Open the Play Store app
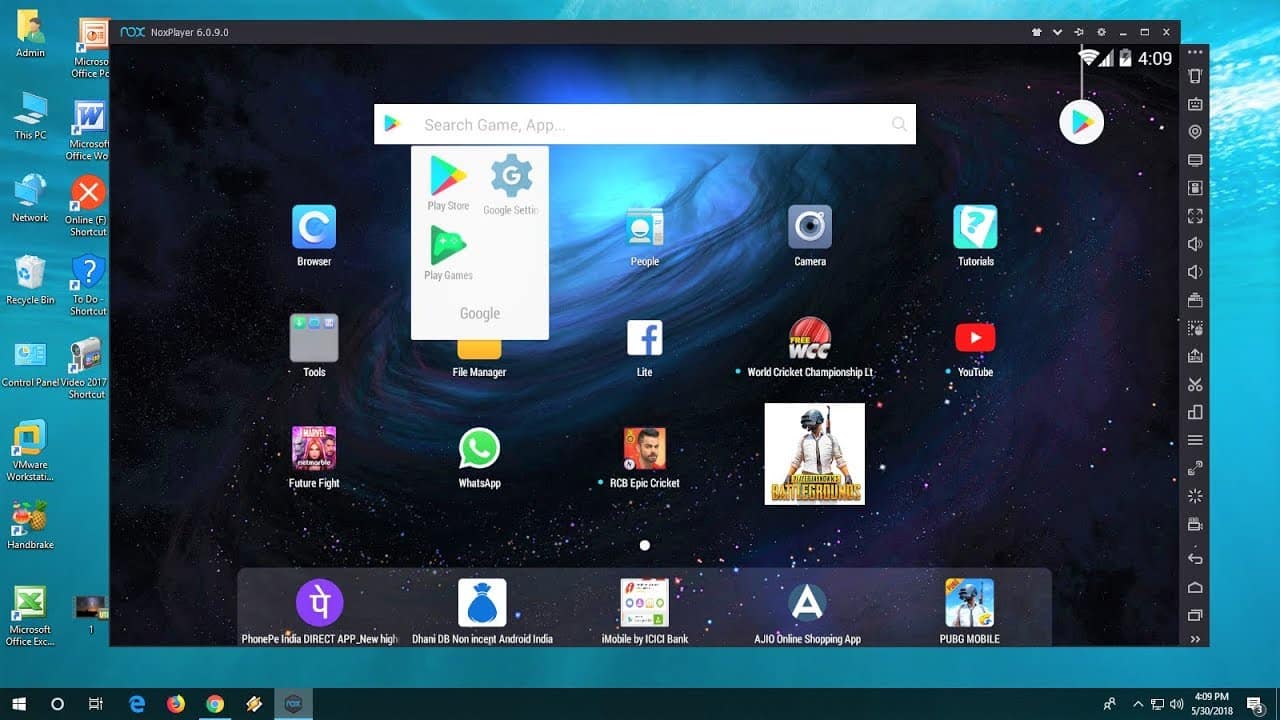Image resolution: width=1280 pixels, height=720 pixels. (x=447, y=180)
